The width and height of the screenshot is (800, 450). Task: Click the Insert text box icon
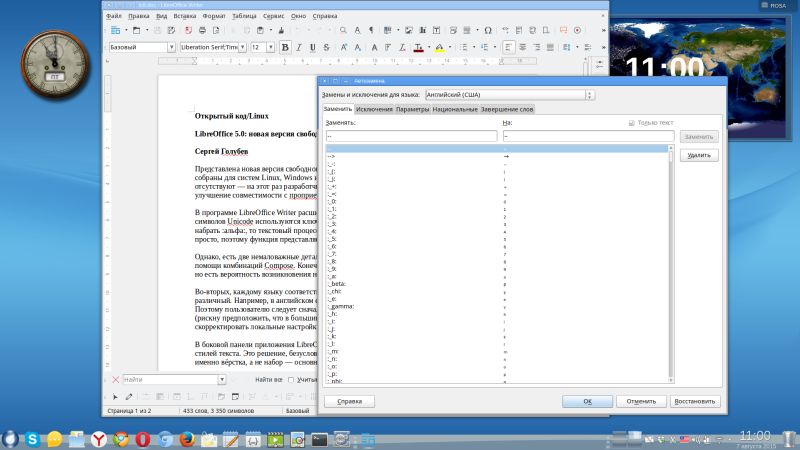(x=436, y=31)
